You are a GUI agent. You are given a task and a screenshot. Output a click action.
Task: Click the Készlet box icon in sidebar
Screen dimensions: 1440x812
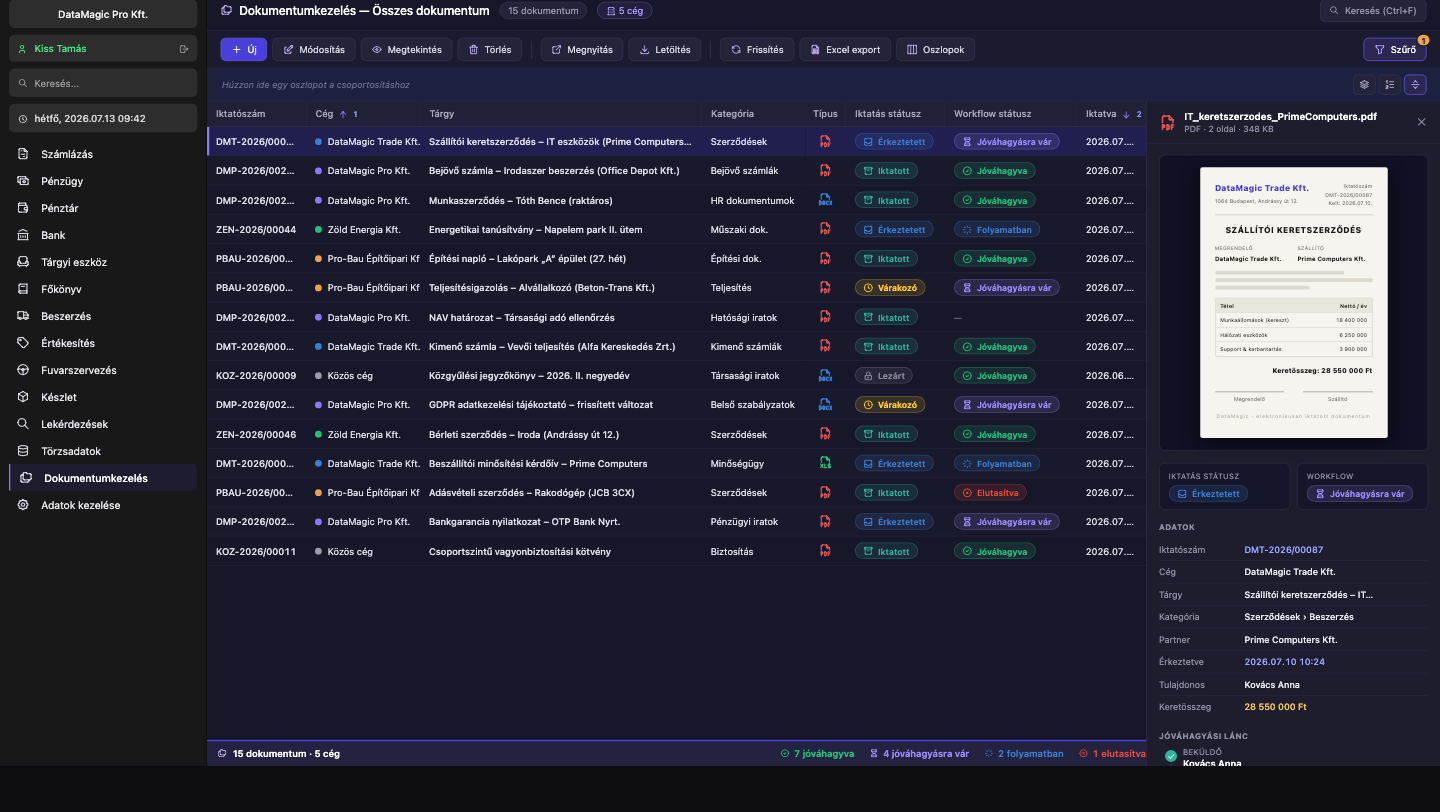[23, 397]
